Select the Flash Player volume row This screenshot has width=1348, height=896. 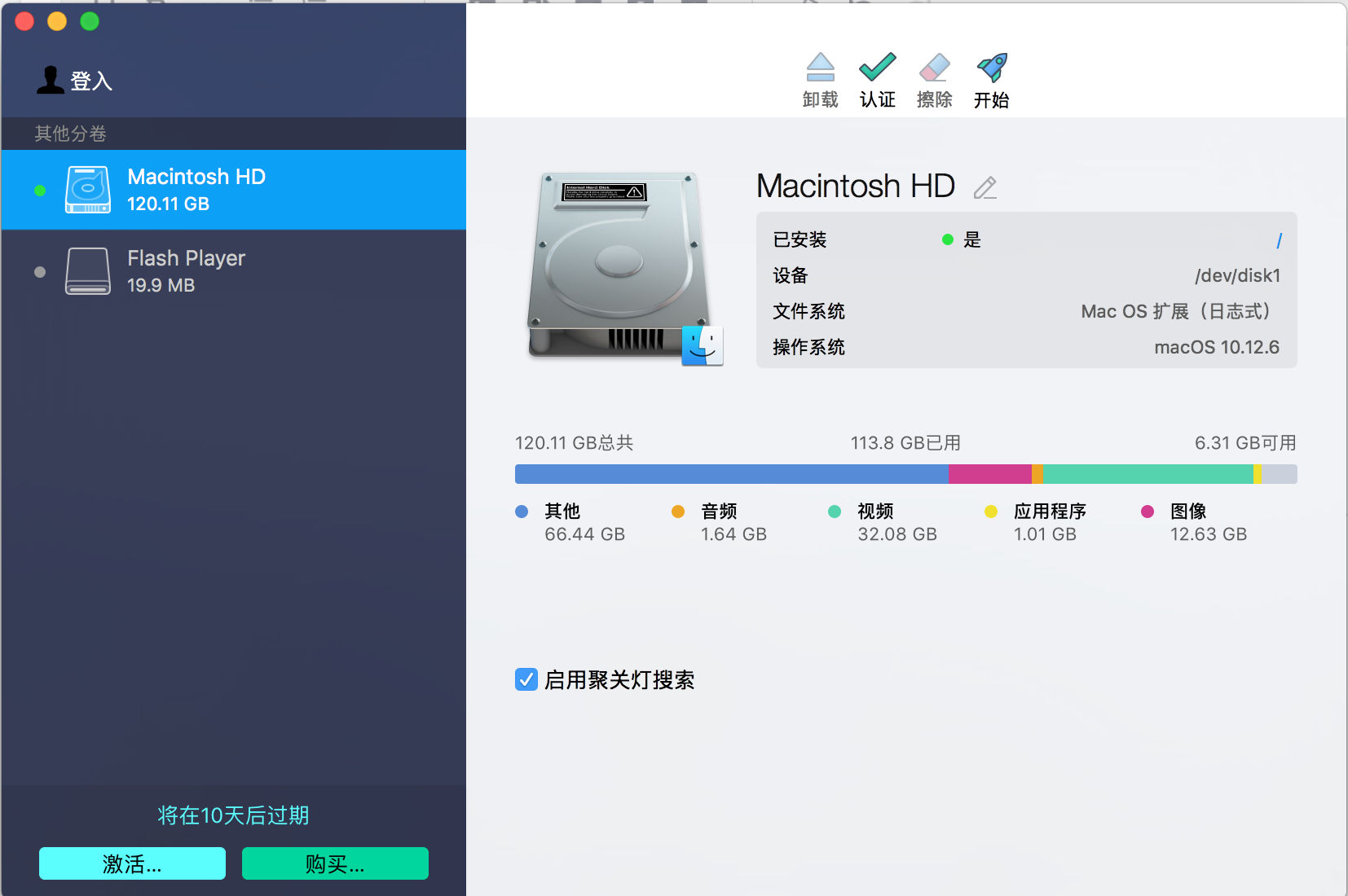(234, 271)
